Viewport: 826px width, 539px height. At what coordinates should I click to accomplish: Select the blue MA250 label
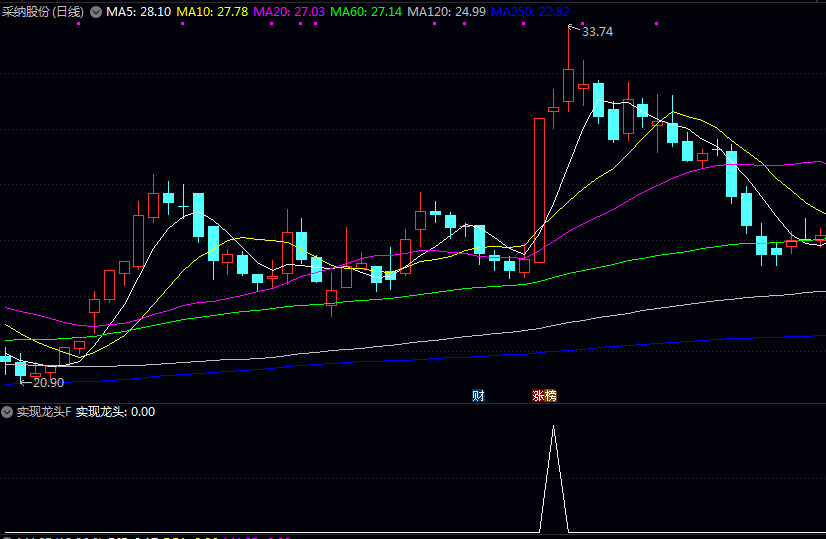(530, 12)
